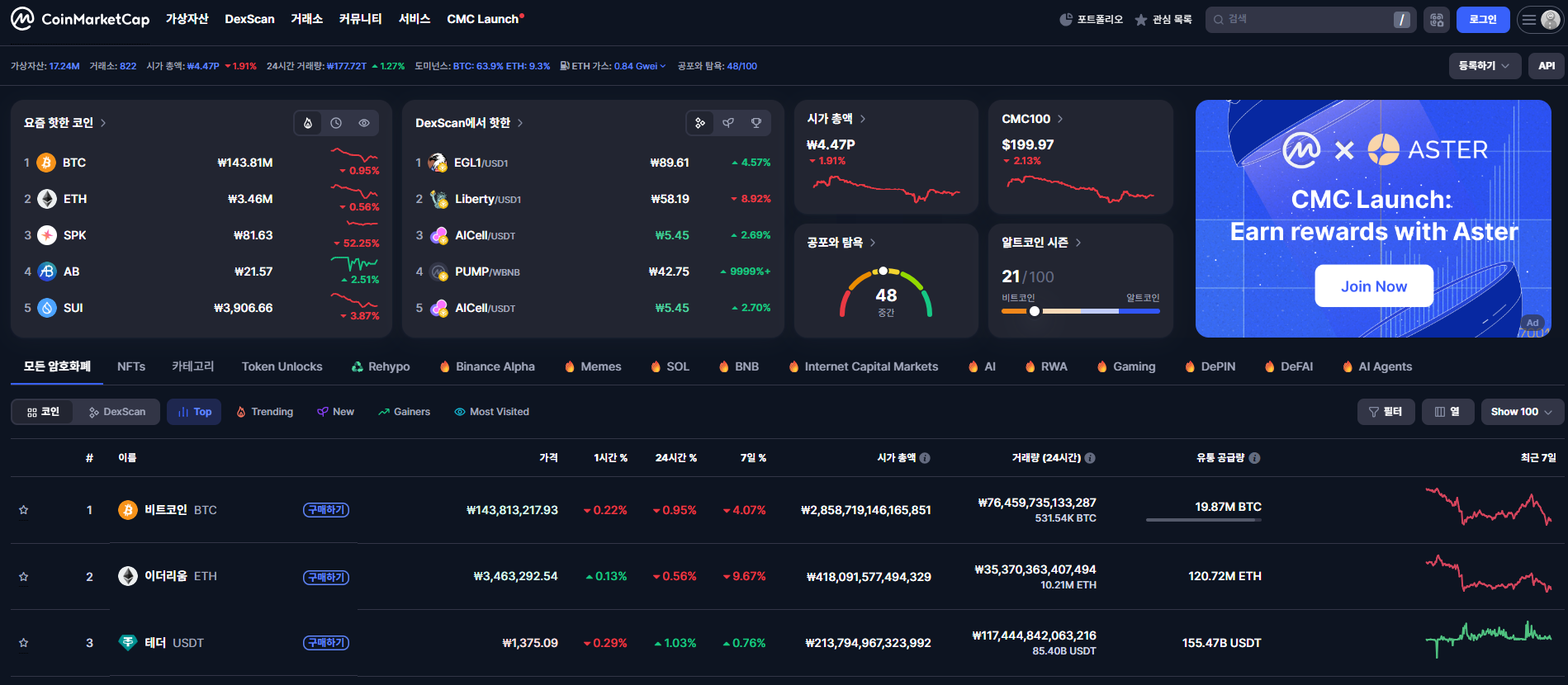
Task: Click the Tether logo in table row 3
Action: point(128,642)
